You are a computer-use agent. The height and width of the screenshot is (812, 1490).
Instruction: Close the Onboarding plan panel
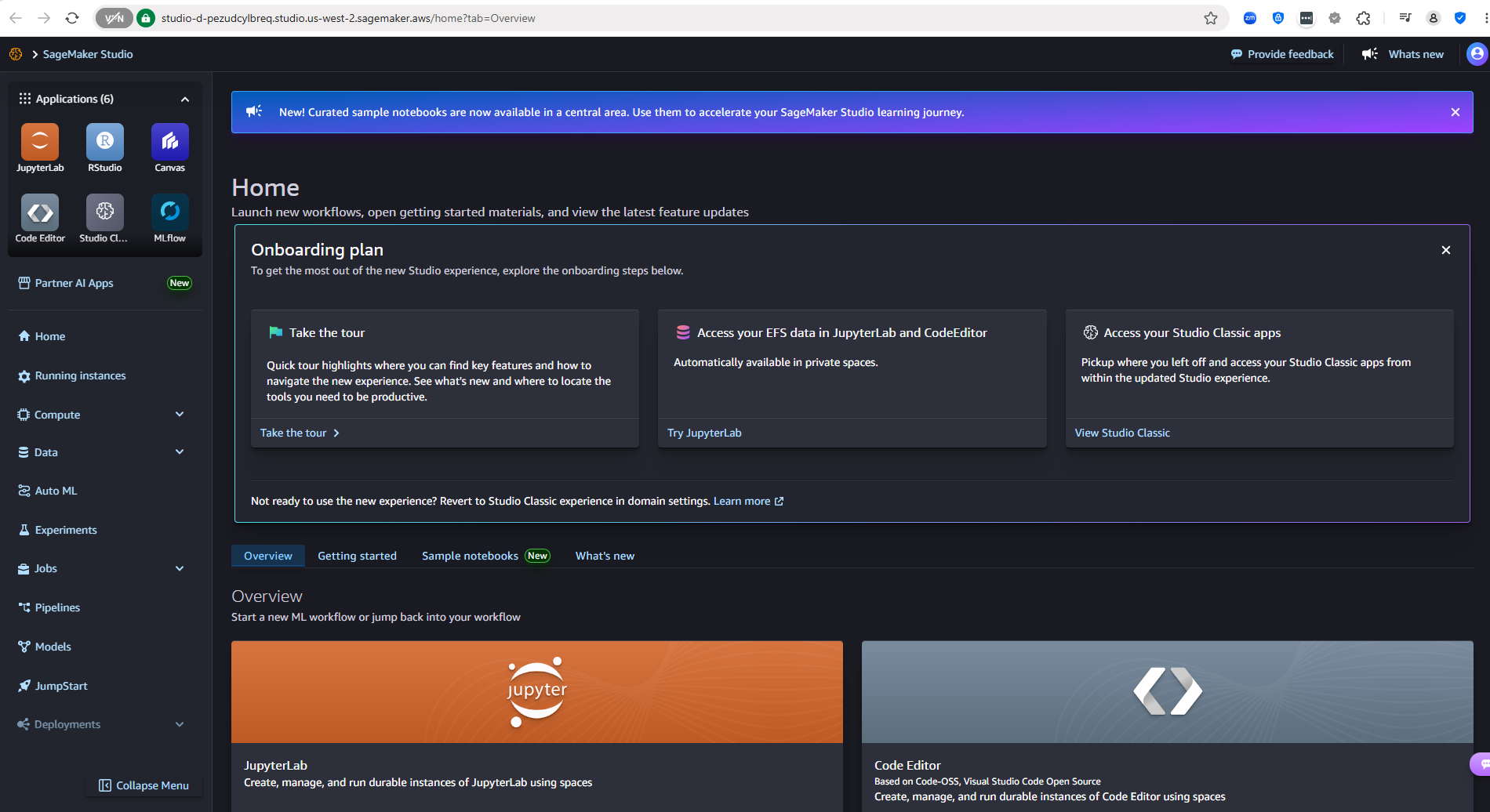(1445, 250)
